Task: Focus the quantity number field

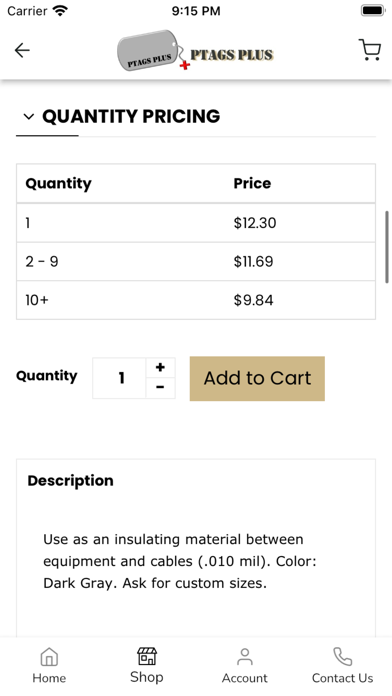Action: point(119,378)
